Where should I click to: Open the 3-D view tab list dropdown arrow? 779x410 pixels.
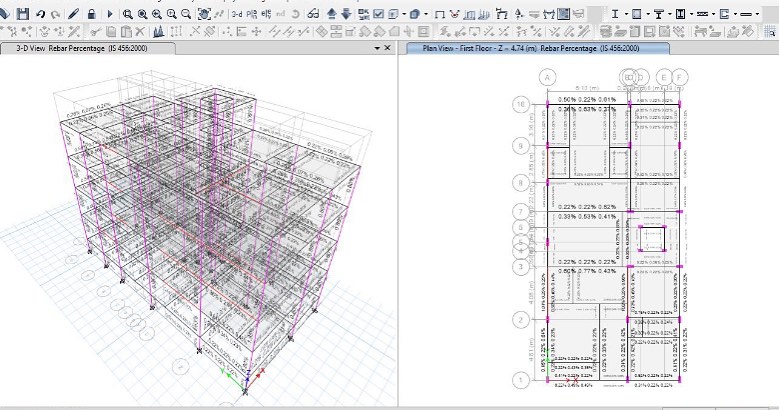376,48
